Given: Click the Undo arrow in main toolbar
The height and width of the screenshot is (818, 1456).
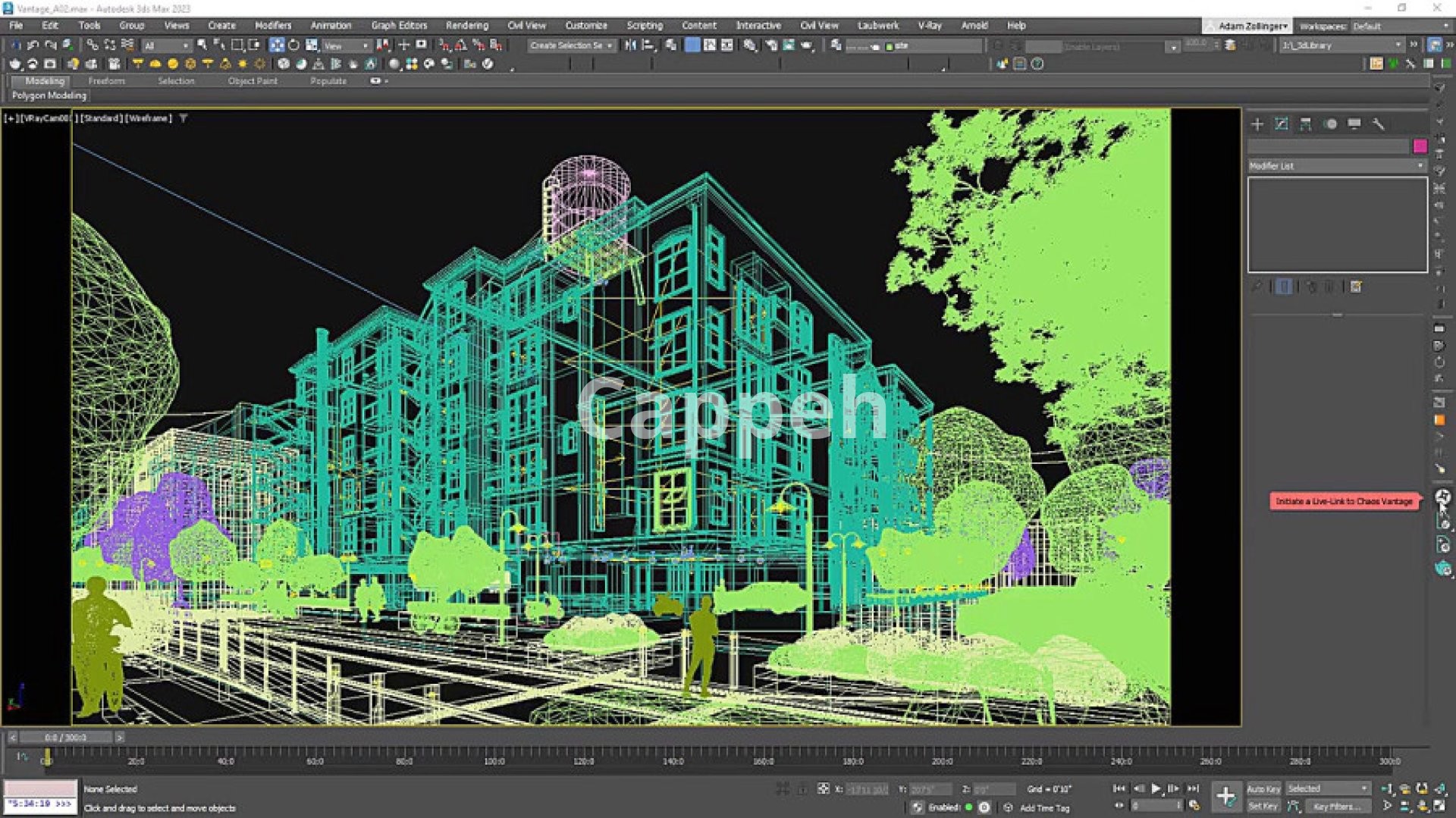Looking at the screenshot, I should coord(33,45).
